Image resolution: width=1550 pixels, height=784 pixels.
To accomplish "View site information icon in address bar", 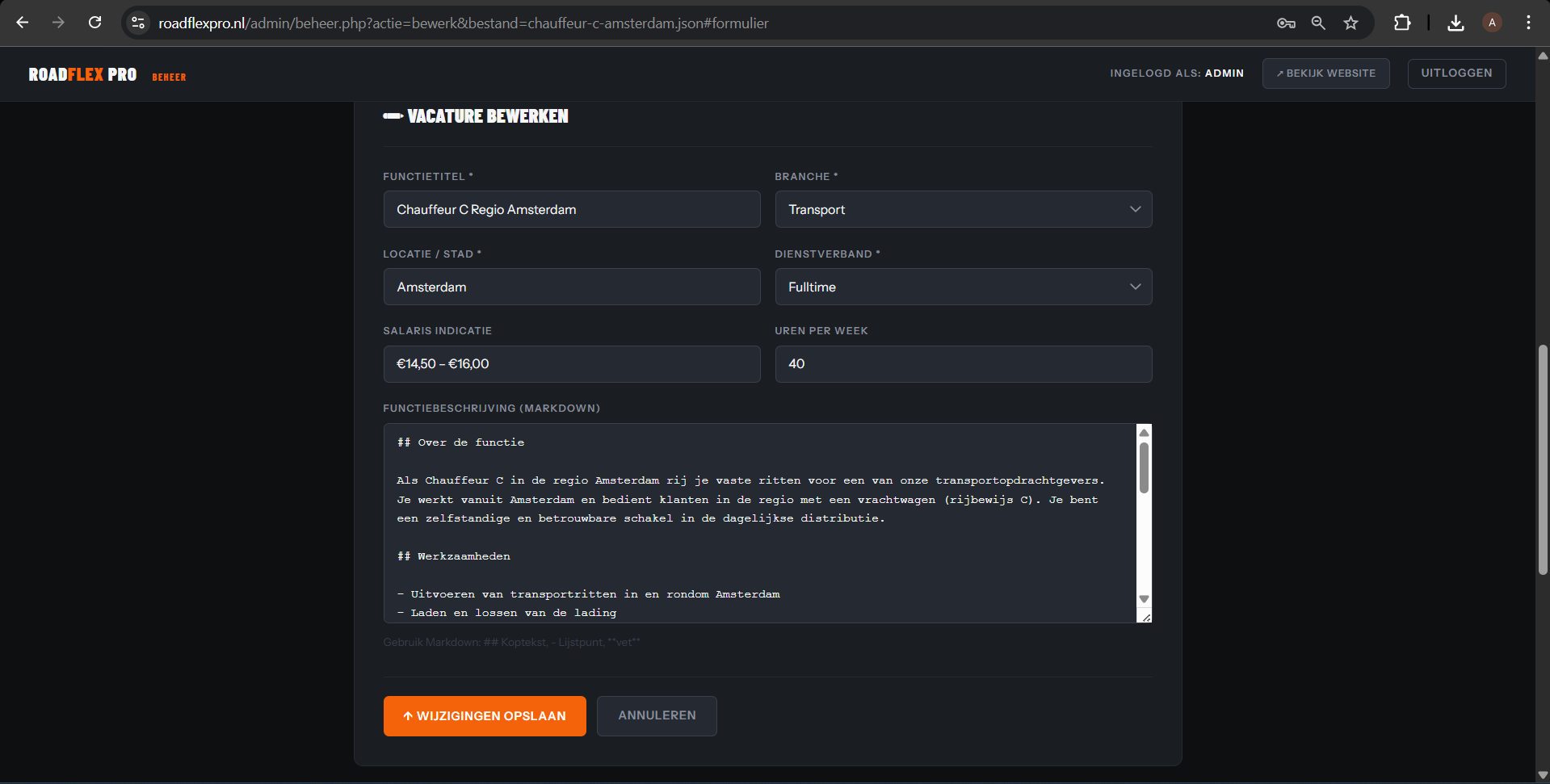I will (138, 23).
